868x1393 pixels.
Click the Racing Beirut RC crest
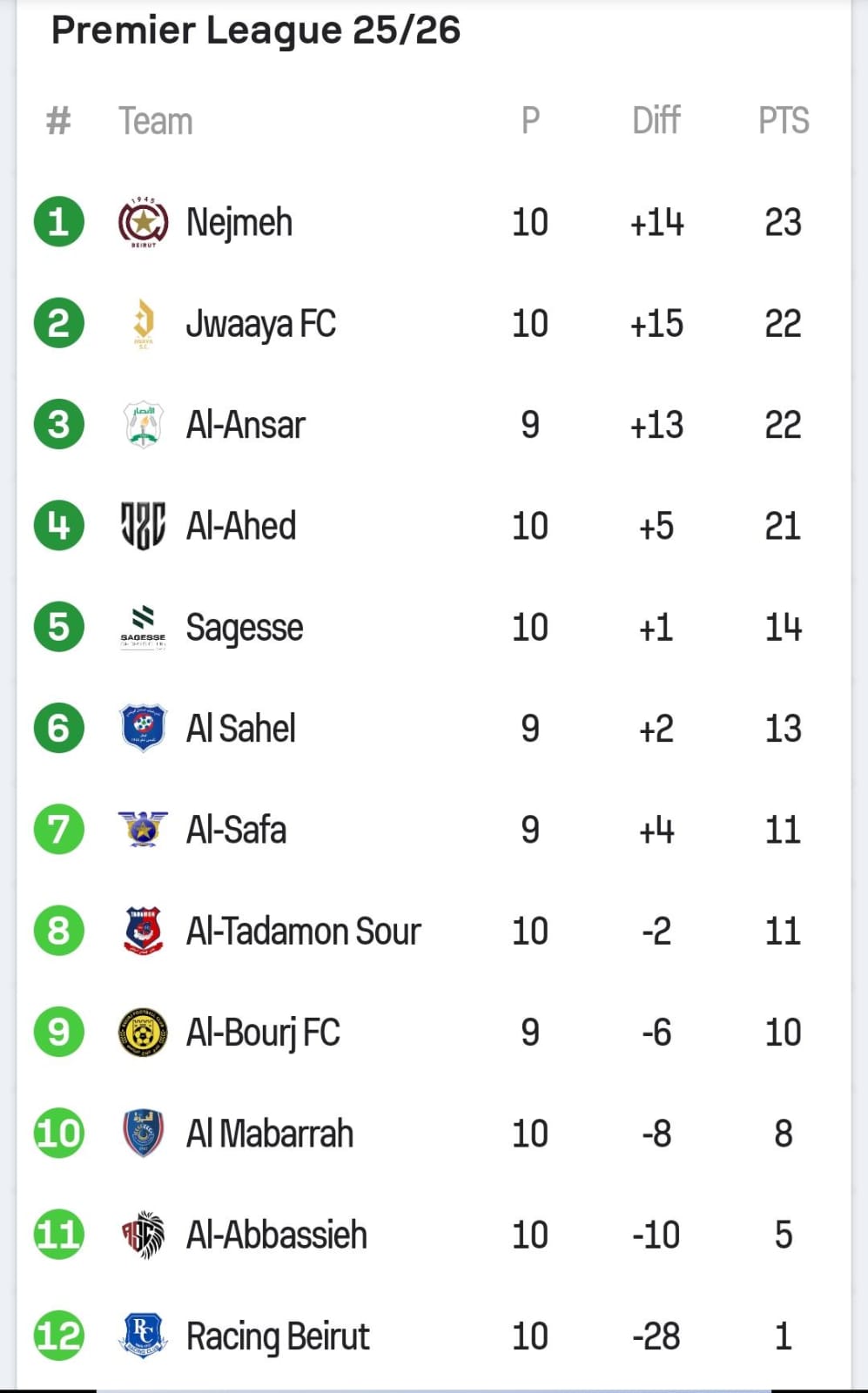tap(143, 1336)
